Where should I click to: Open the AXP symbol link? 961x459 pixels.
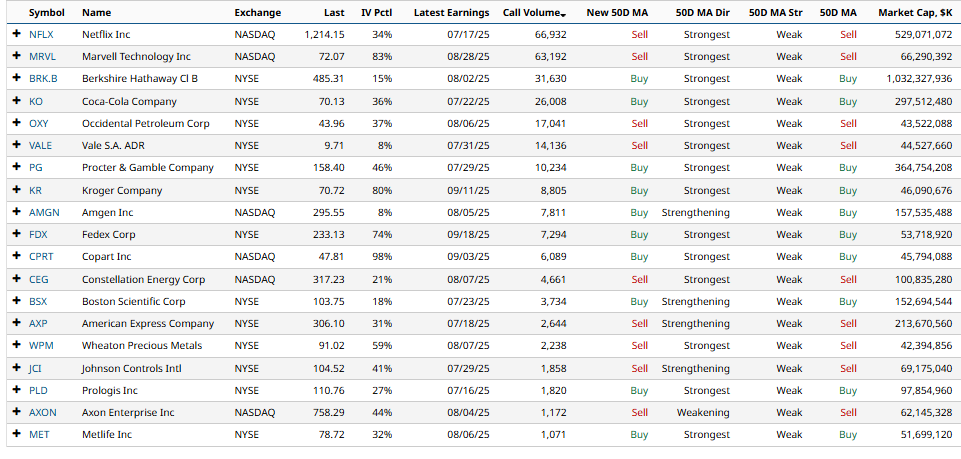pyautogui.click(x=38, y=323)
